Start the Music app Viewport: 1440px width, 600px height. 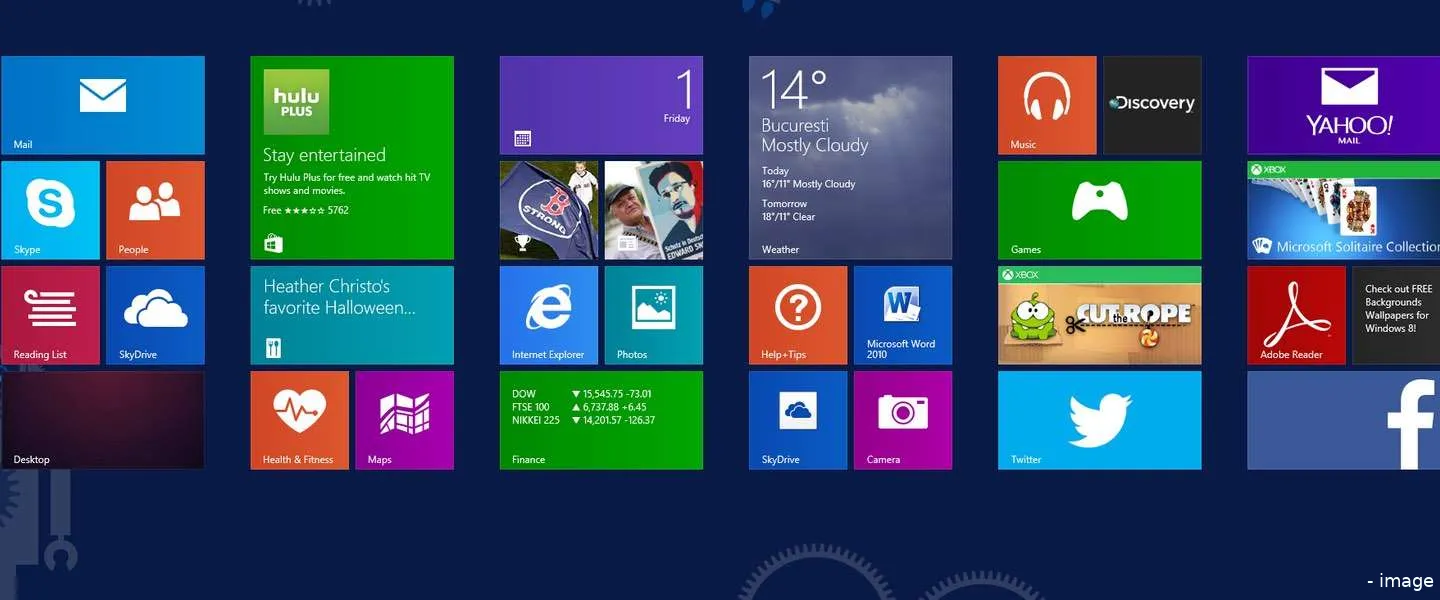click(x=1046, y=105)
